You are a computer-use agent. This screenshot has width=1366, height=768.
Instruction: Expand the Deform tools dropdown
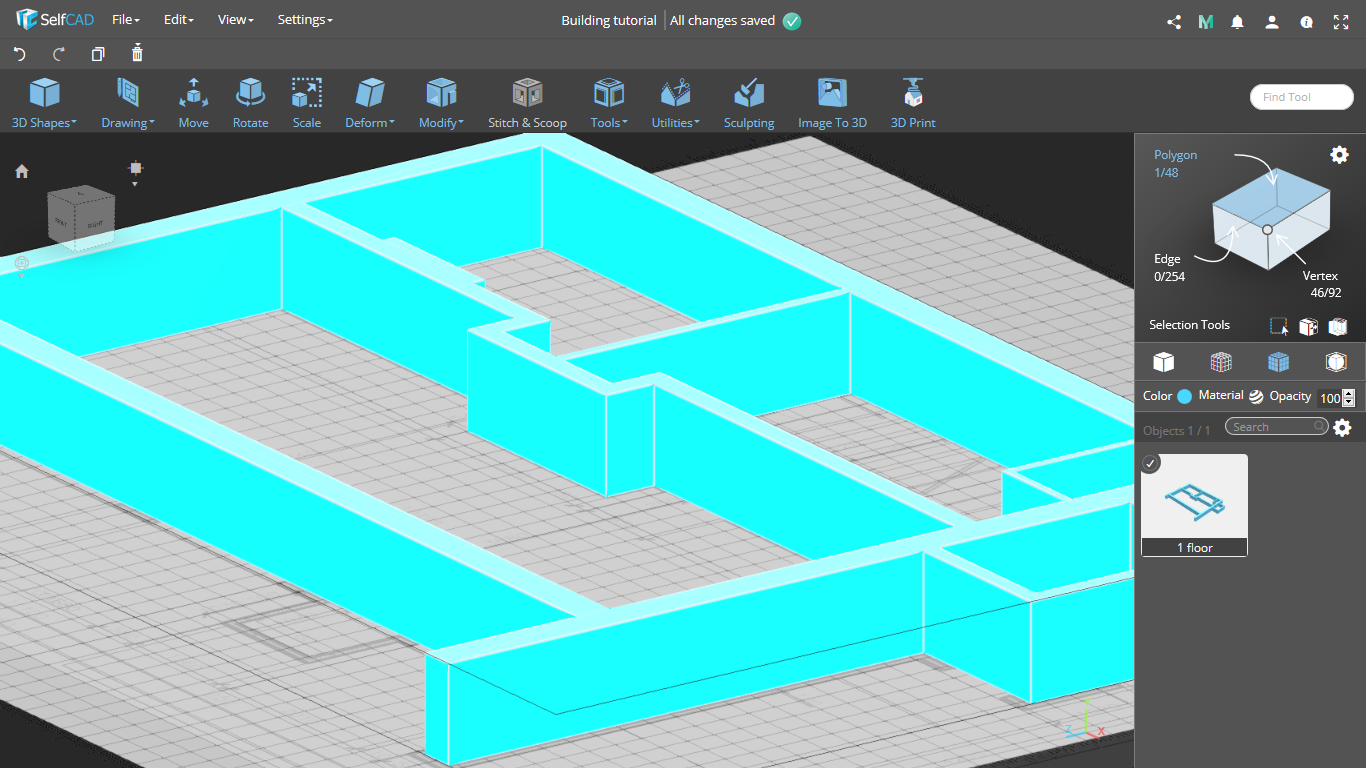370,104
